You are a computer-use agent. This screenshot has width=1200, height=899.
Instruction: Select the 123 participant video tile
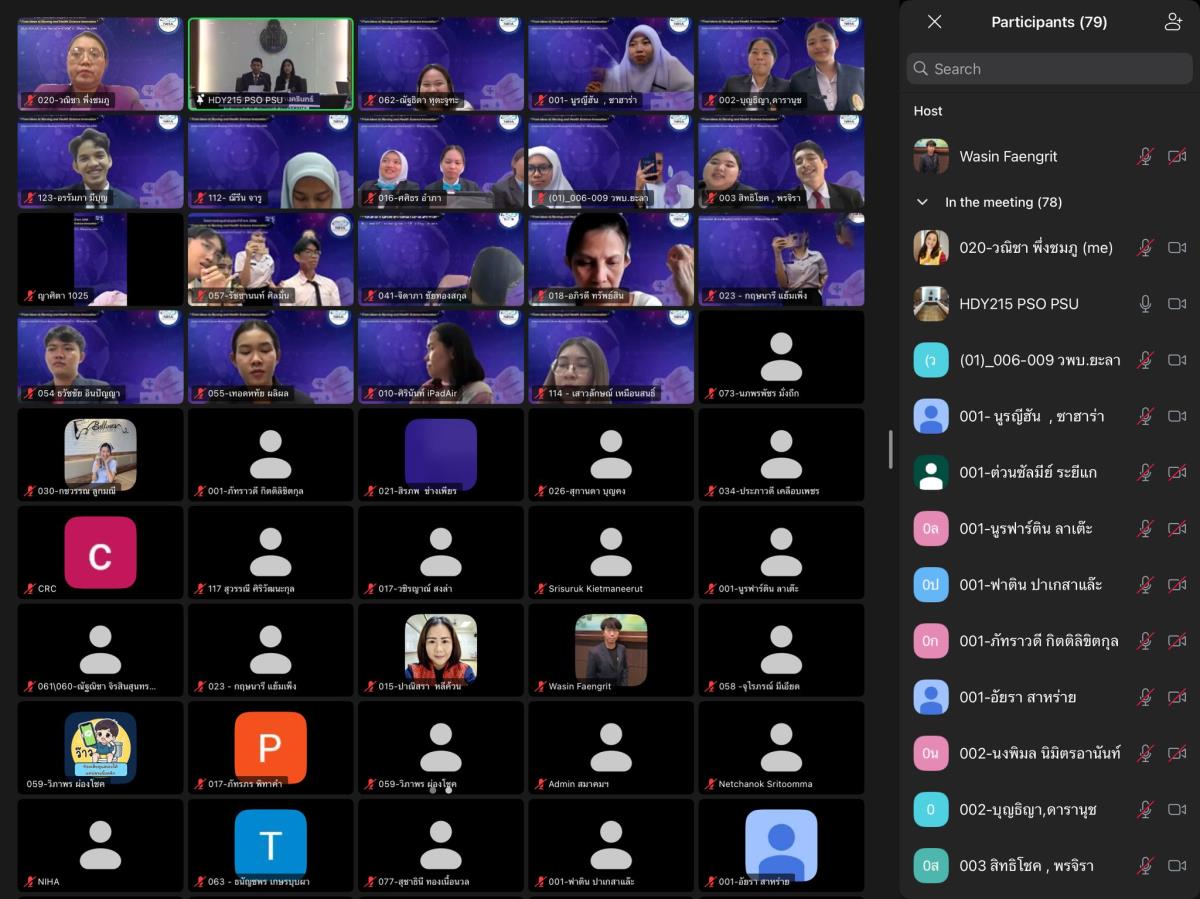(100, 161)
